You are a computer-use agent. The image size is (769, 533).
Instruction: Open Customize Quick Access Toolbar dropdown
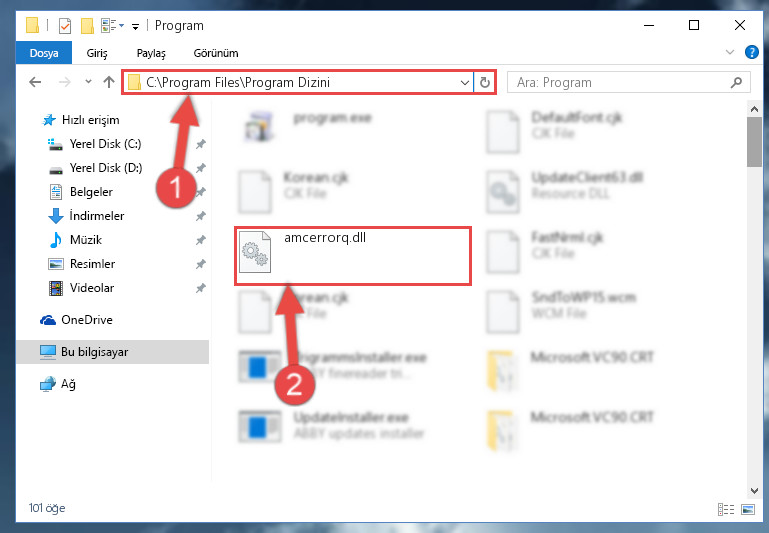point(135,26)
